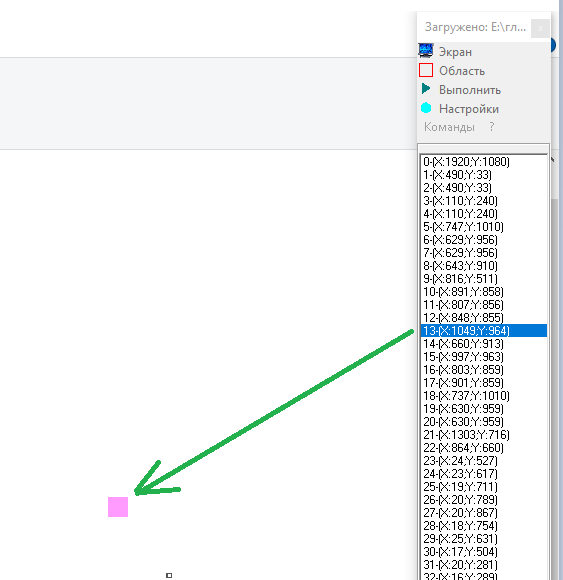Select highlighted entry 13-(X:1049;Y:964)
Viewport: 563px width, 580px height.
(x=483, y=331)
